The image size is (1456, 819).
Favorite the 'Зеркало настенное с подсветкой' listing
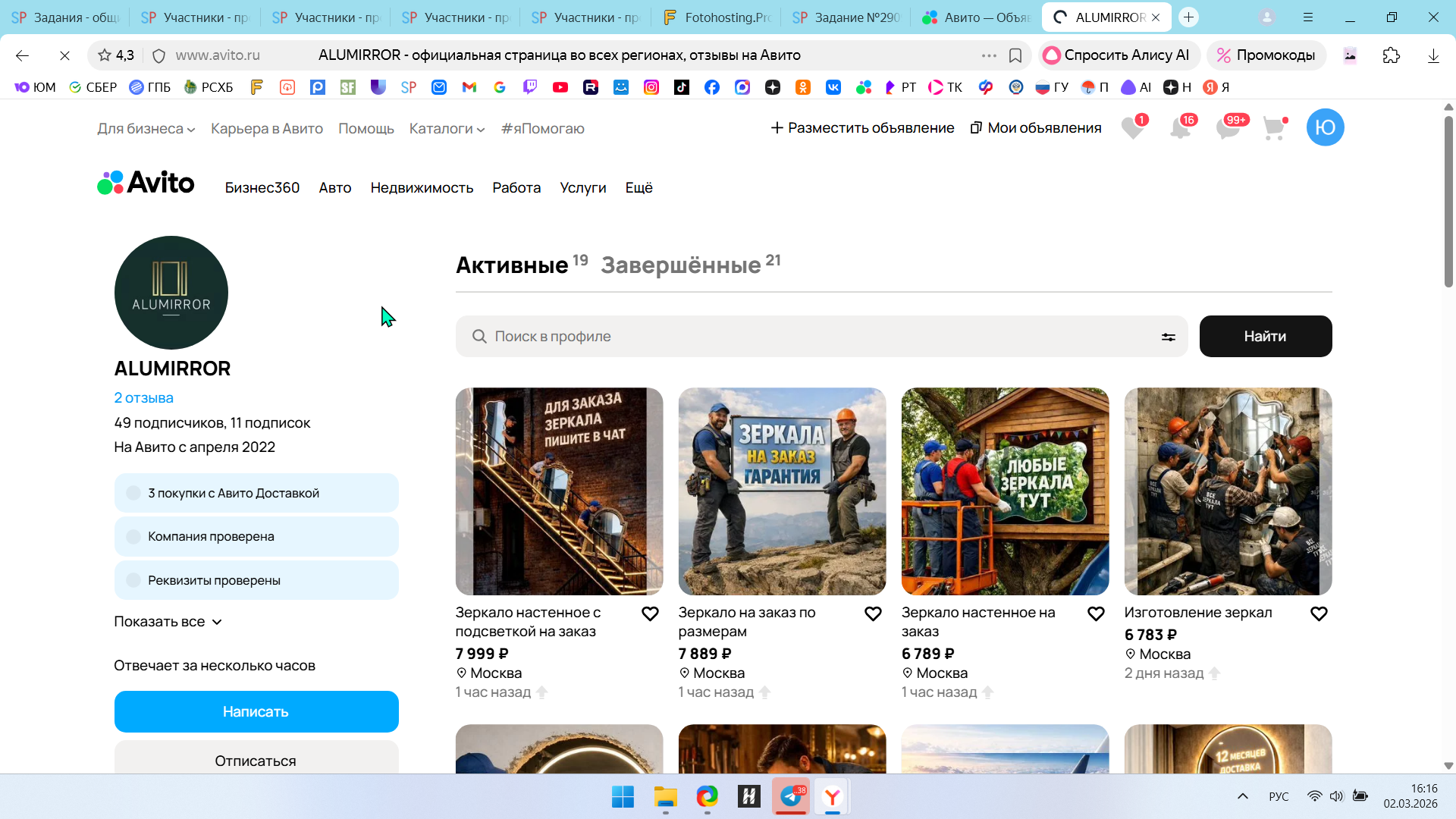650,613
